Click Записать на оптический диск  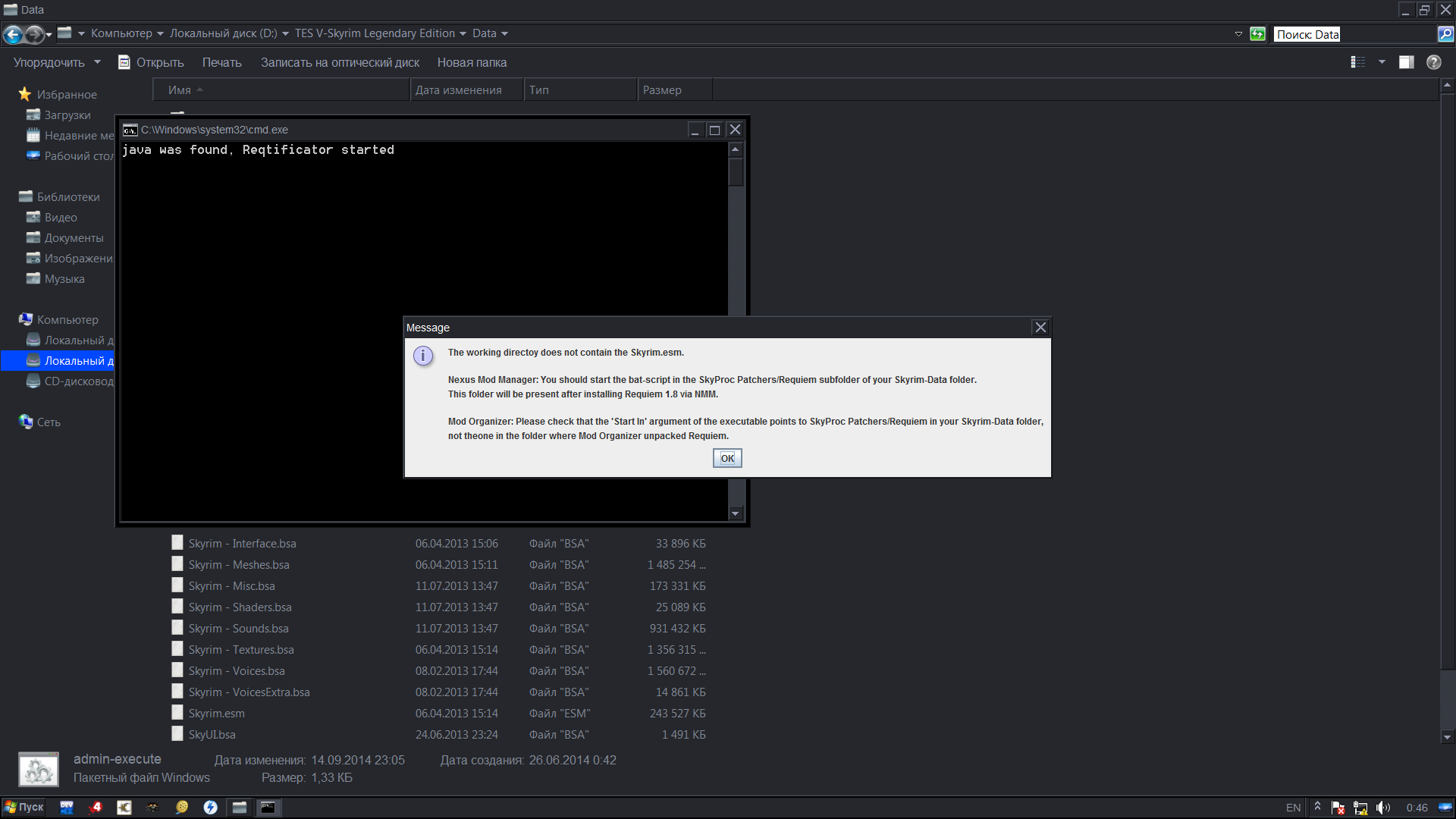tap(340, 62)
